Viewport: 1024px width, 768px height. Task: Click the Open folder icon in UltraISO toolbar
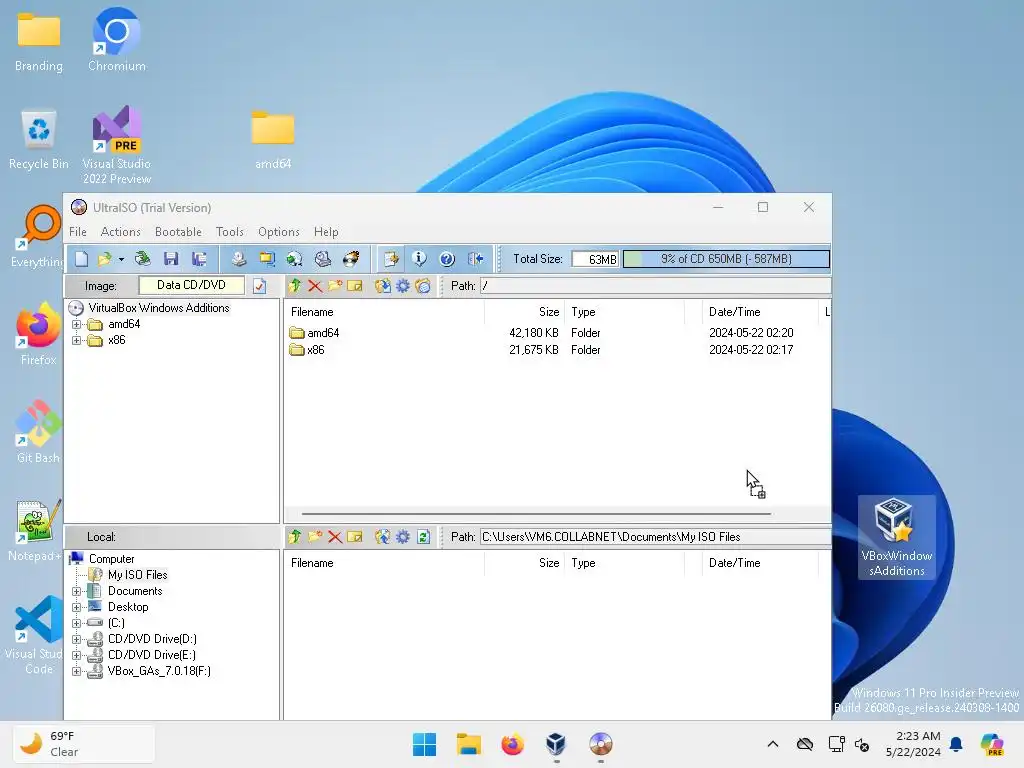[104, 259]
